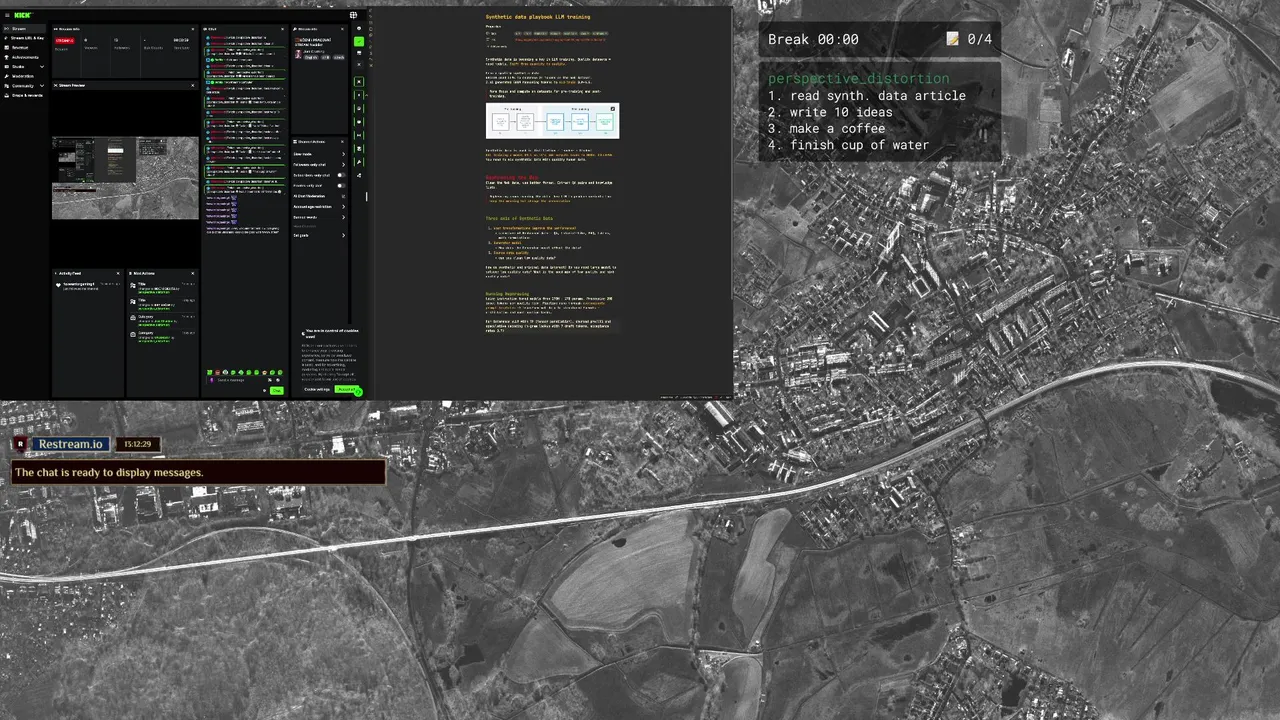Close the Channel Actions panel
Image resolution: width=1280 pixels, height=720 pixels.
click(342, 142)
